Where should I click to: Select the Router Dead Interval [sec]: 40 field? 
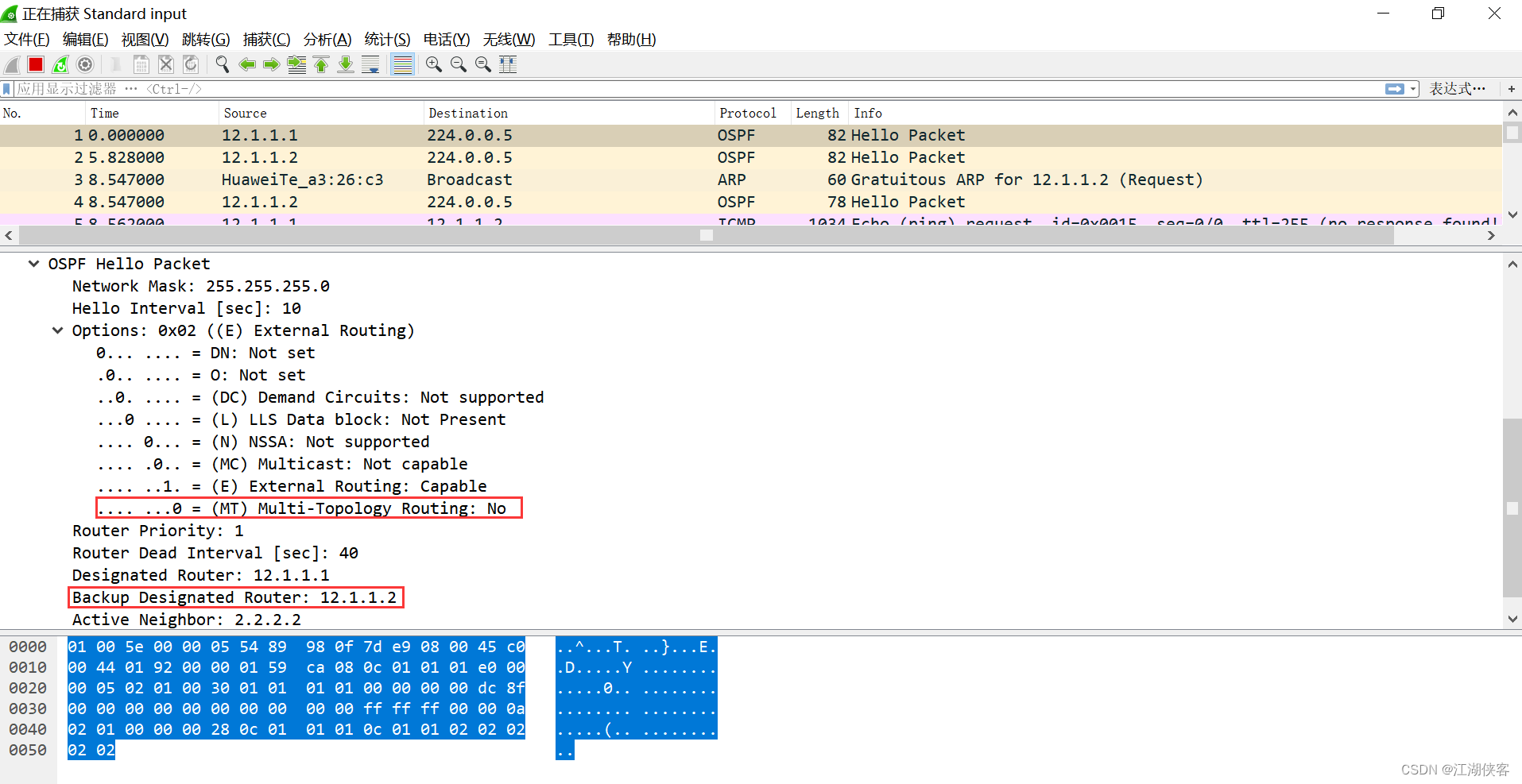[215, 553]
